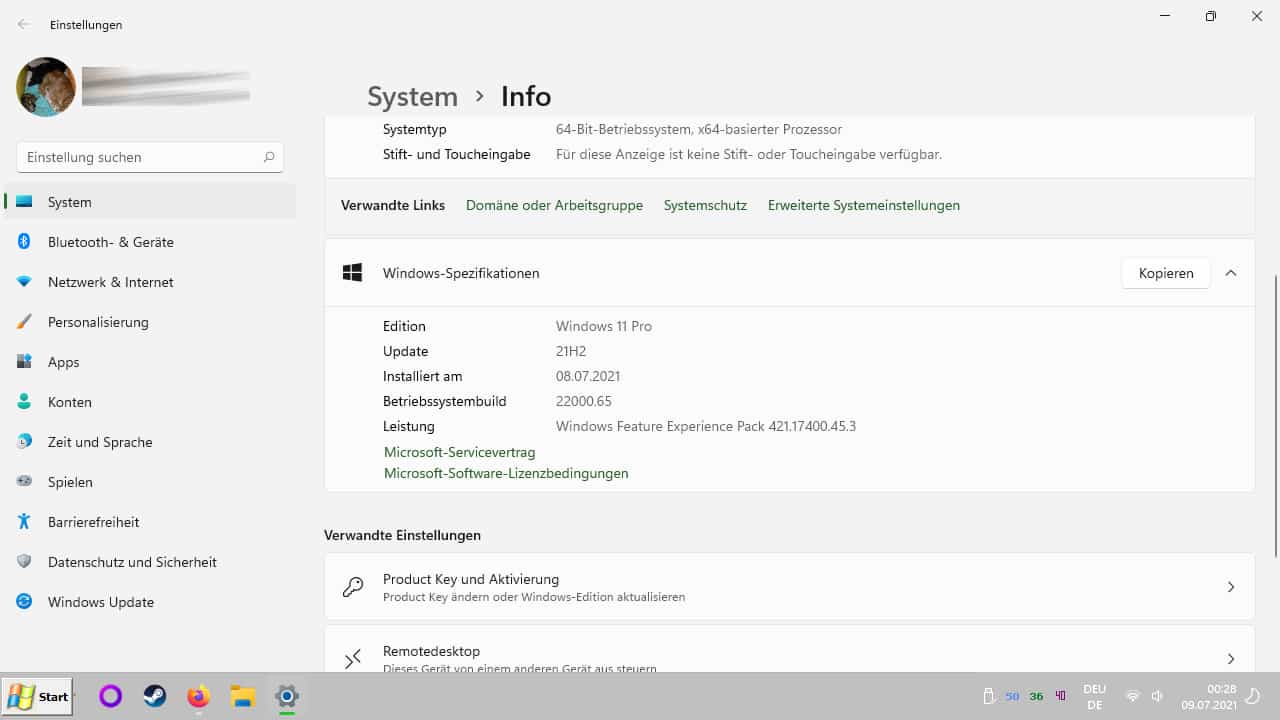Open the 'Domäne oder Arbeitsgruppe' link
The height and width of the screenshot is (720, 1280).
[x=554, y=205]
